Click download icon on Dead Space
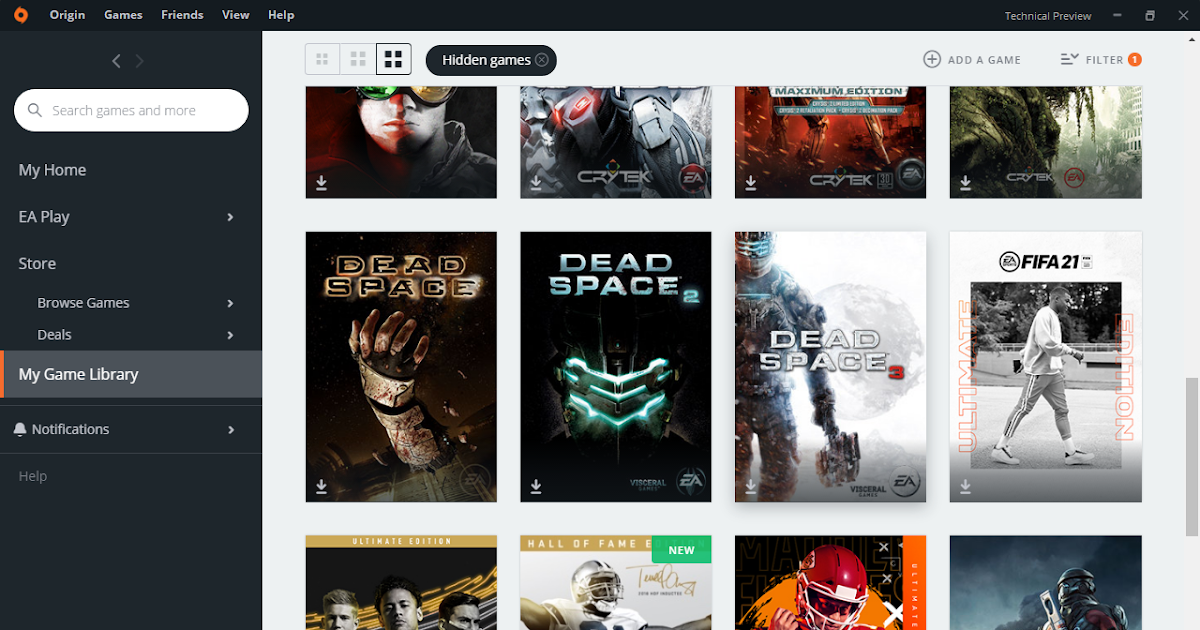This screenshot has height=630, width=1200. coord(322,486)
